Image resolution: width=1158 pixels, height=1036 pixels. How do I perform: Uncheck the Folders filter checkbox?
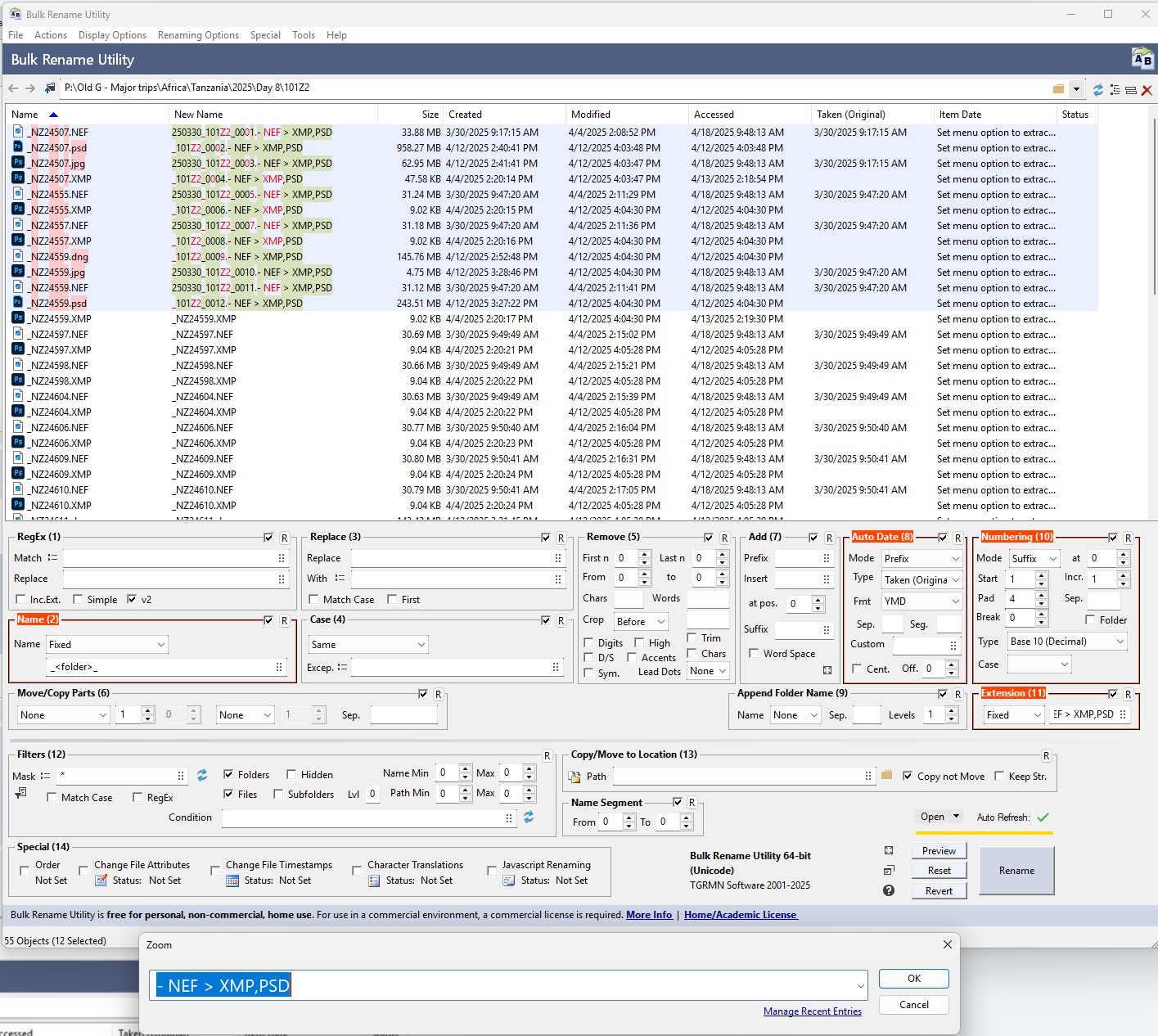click(228, 774)
